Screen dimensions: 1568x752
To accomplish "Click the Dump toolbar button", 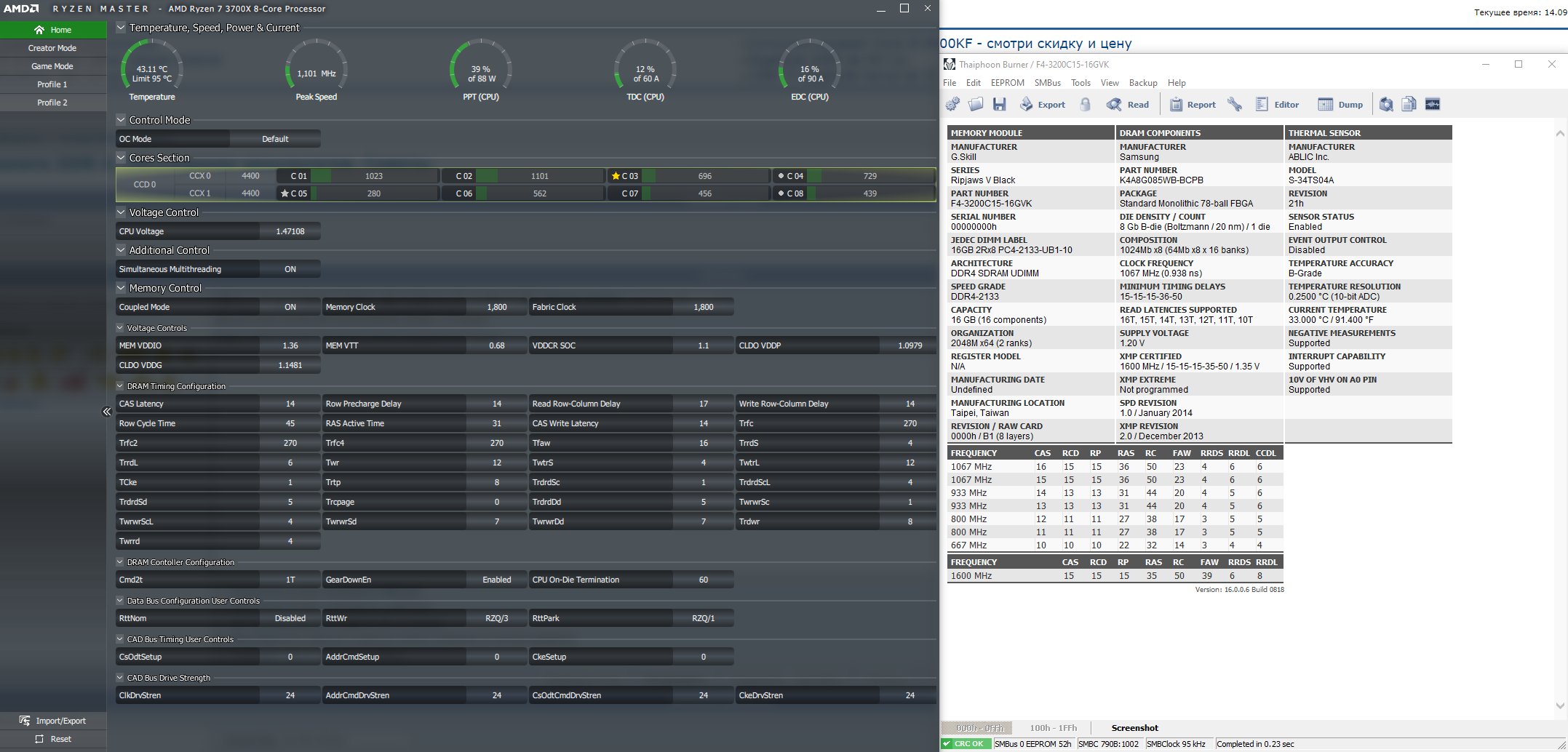I will [1340, 105].
